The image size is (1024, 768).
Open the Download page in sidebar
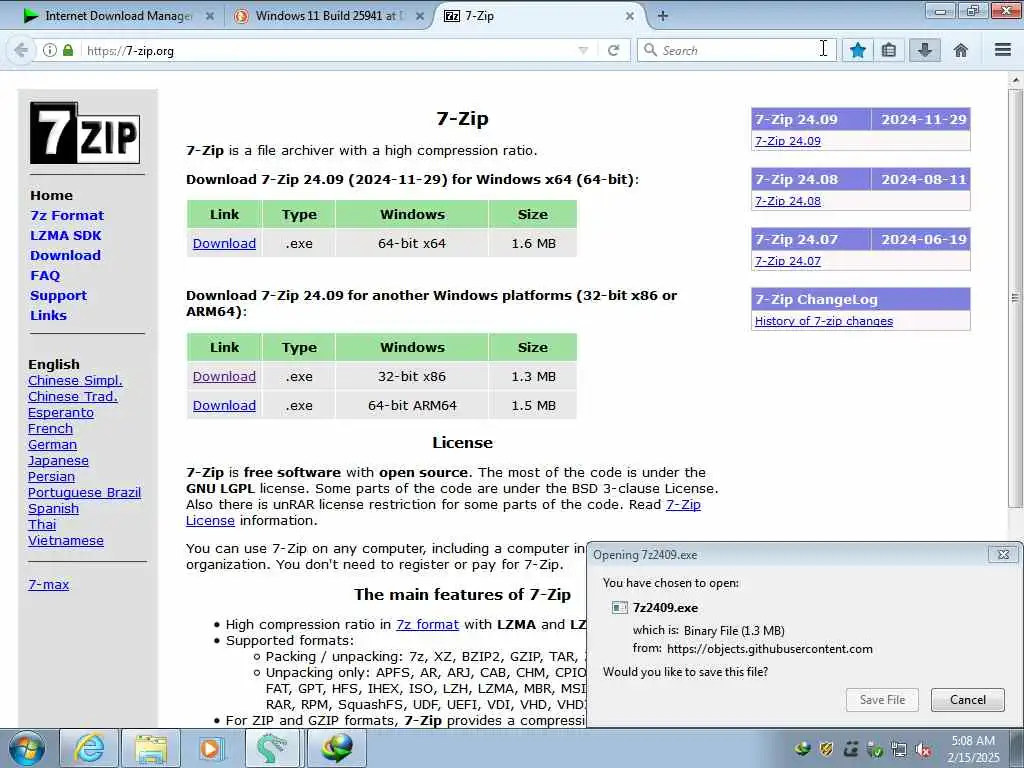tap(65, 255)
